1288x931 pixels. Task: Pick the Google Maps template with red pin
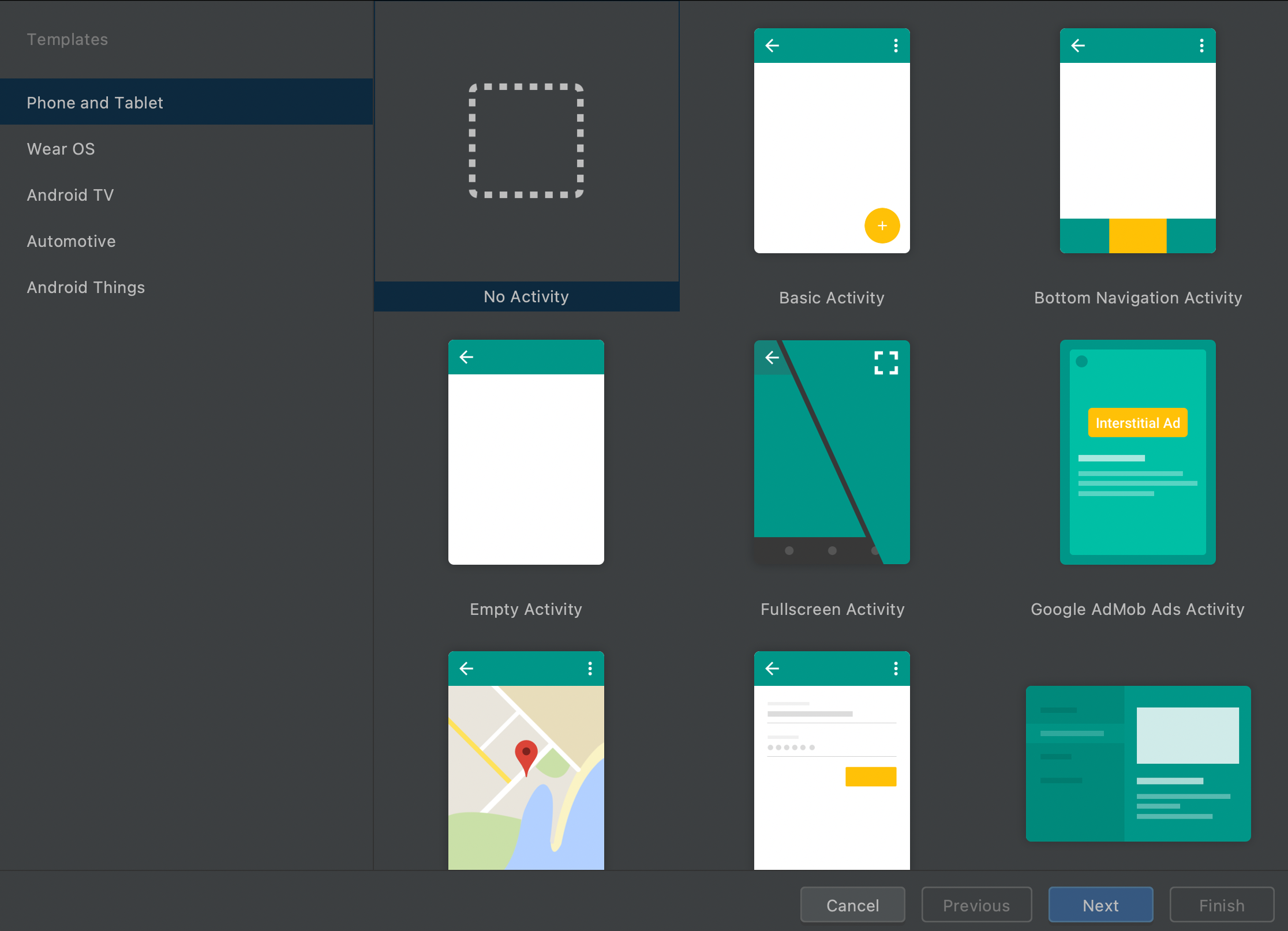click(526, 760)
